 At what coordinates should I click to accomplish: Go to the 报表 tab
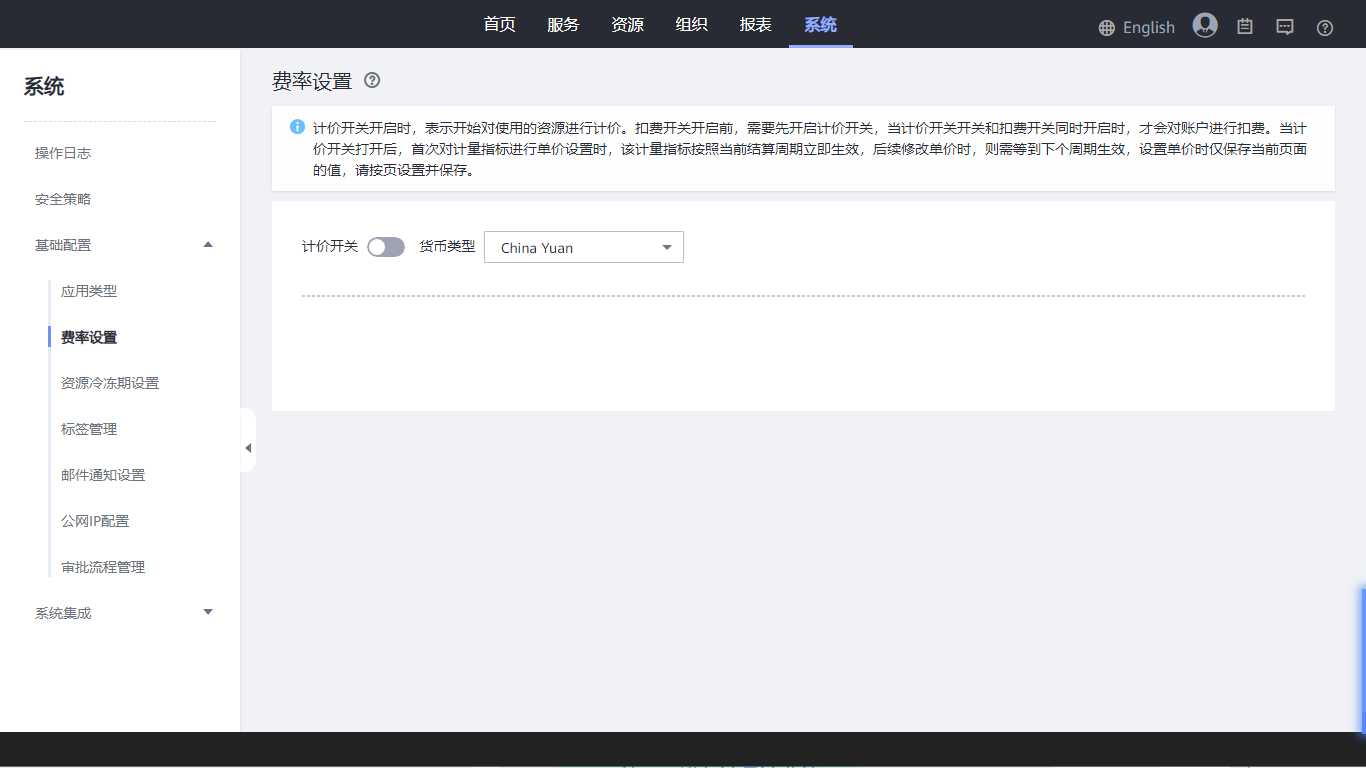coord(755,25)
